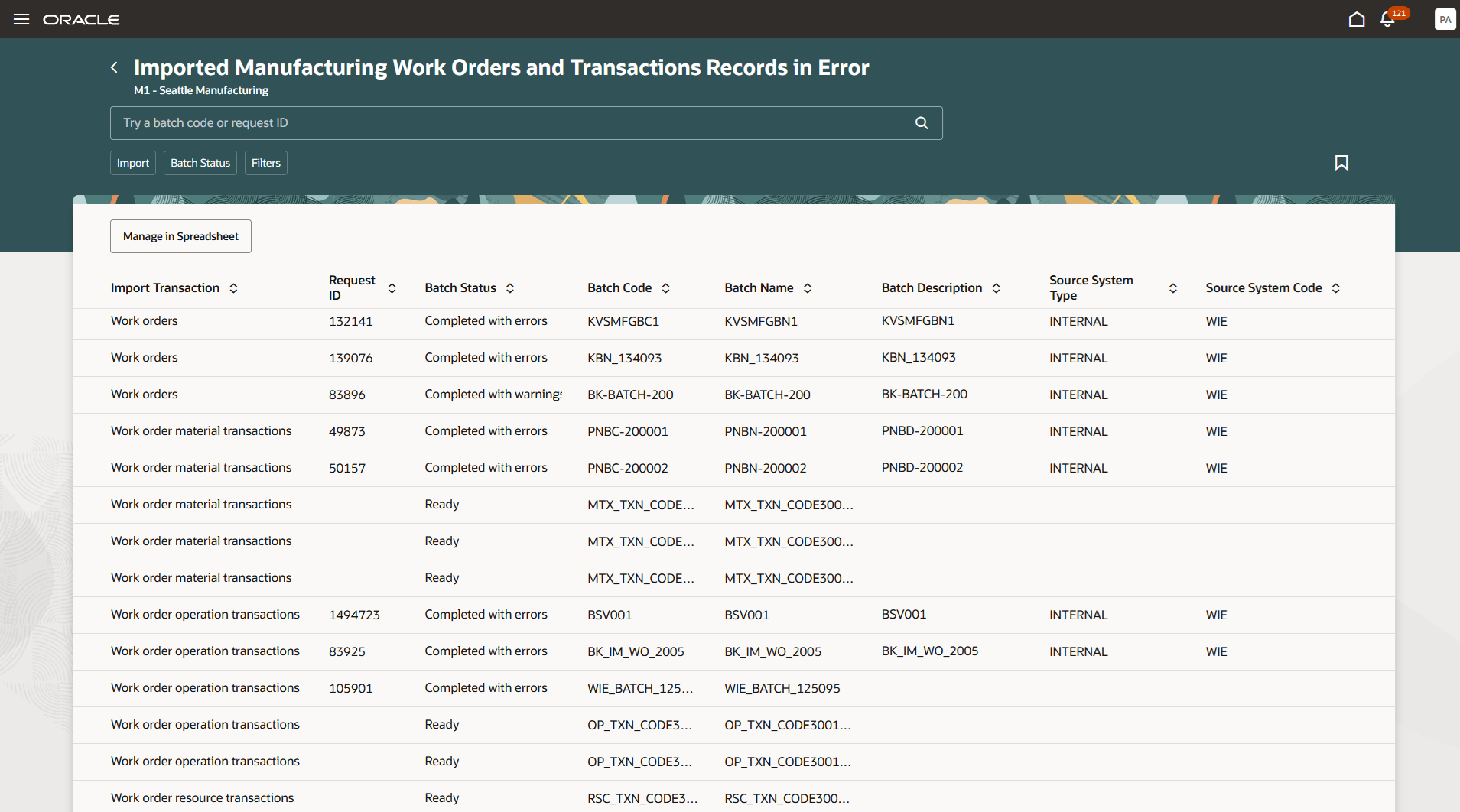Go back using the left arrow
Image resolution: width=1460 pixels, height=812 pixels.
(114, 67)
